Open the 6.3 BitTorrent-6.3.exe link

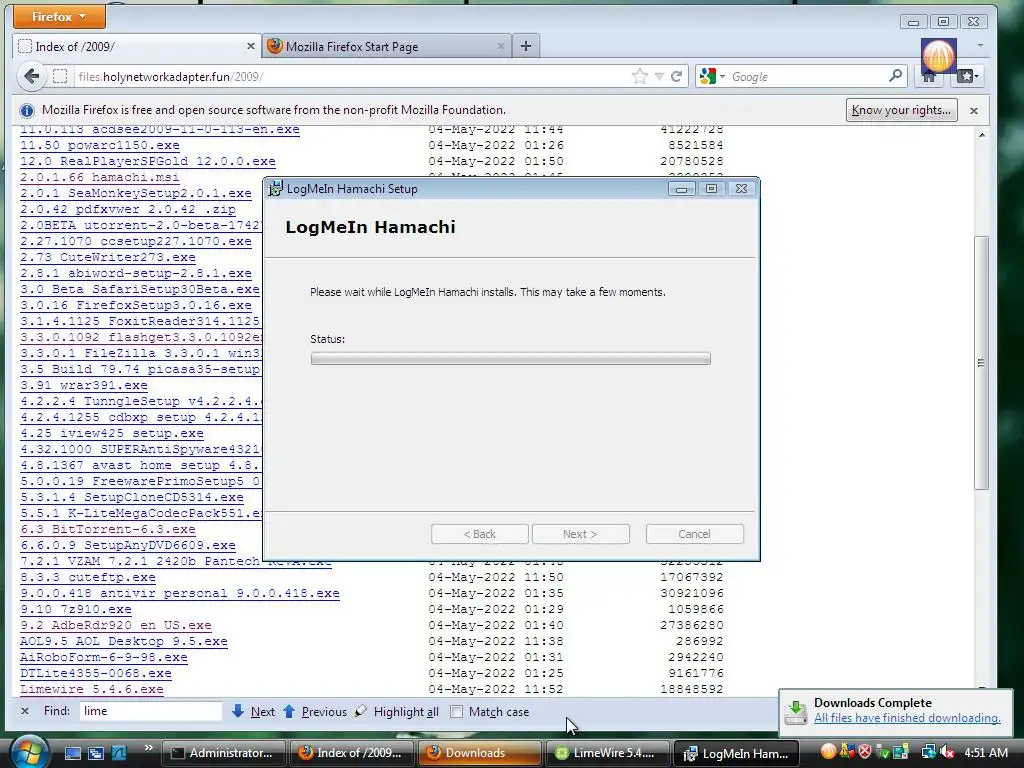coord(108,529)
